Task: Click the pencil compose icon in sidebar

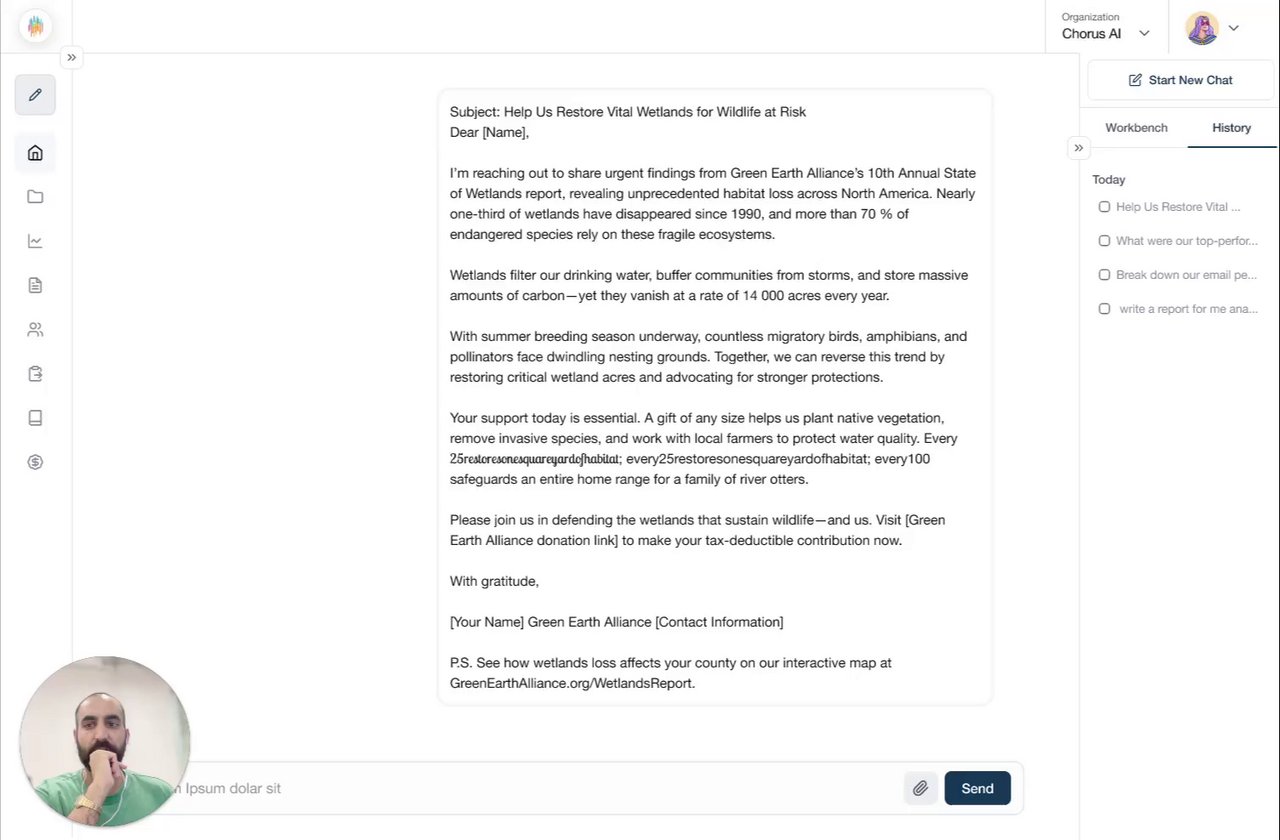Action: click(35, 95)
